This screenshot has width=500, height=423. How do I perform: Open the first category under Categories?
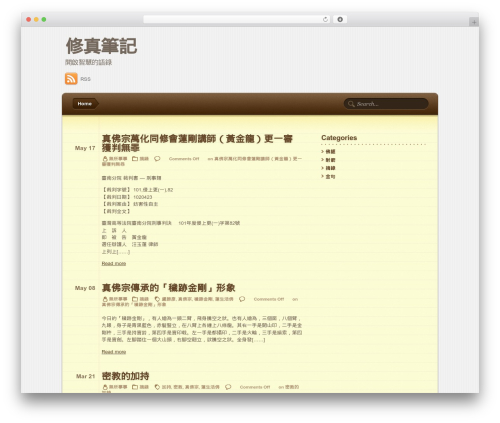(x=330, y=152)
